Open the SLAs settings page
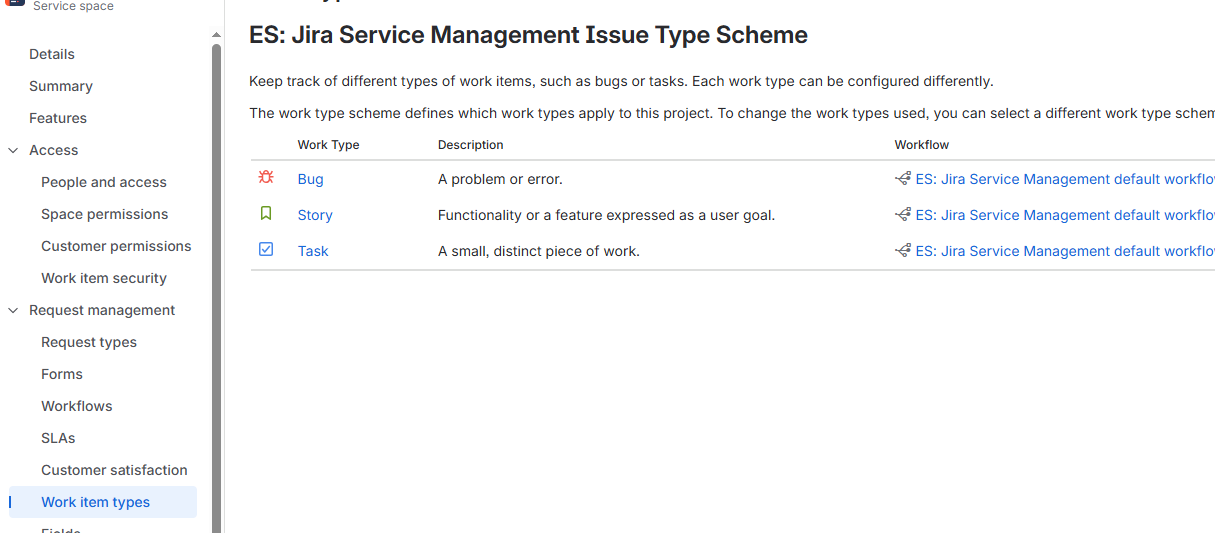This screenshot has width=1215, height=533. [58, 438]
